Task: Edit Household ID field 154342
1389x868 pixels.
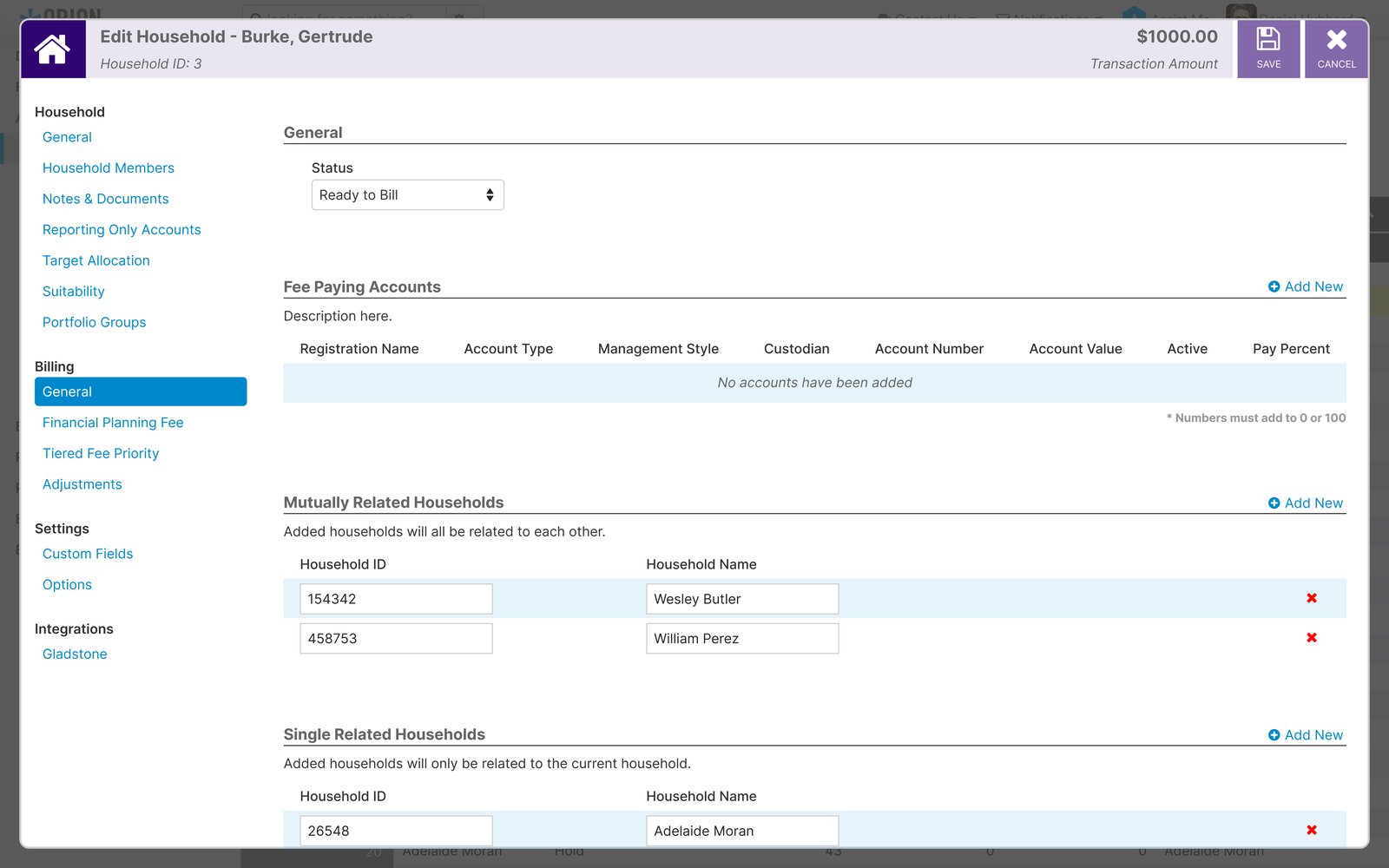Action: click(x=396, y=599)
